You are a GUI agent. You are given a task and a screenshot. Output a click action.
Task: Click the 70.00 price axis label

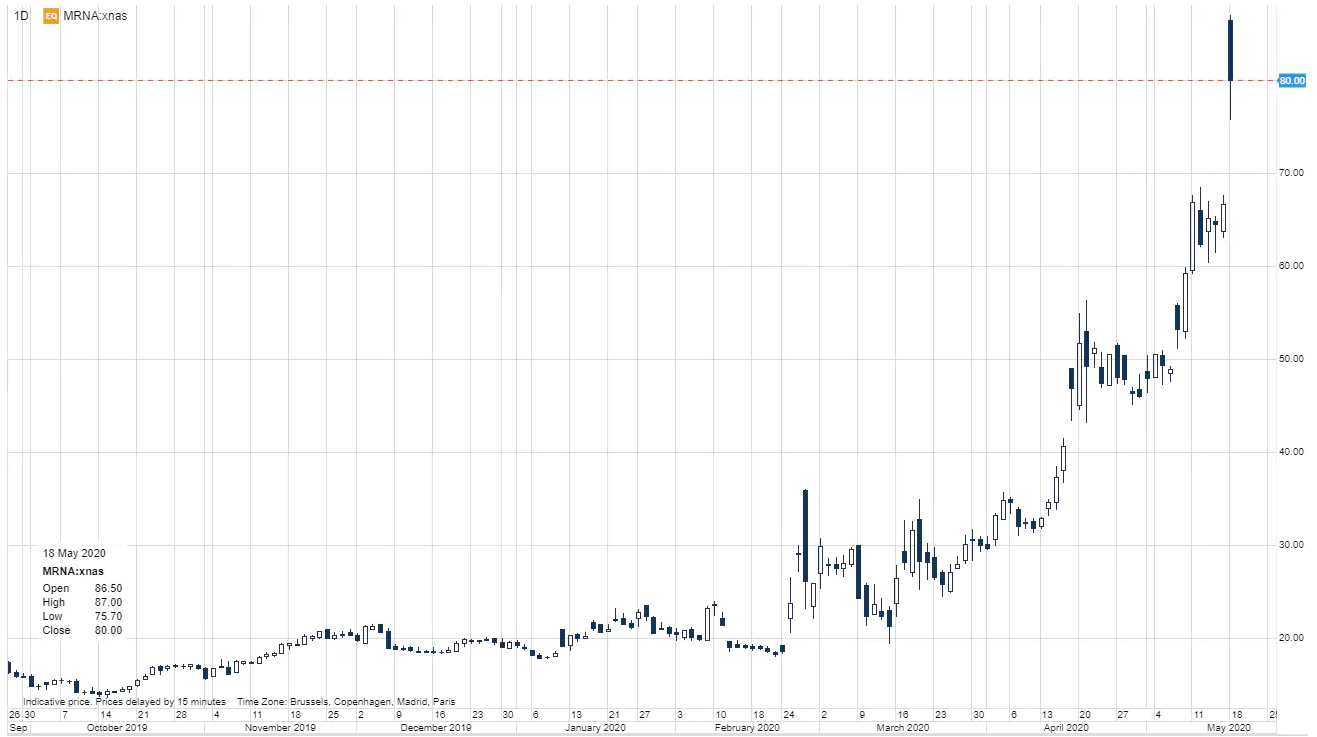(1291, 173)
